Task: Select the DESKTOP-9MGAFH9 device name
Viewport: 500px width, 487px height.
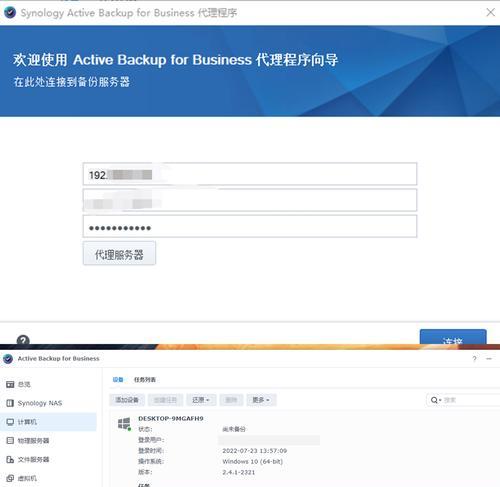Action: coord(171,418)
